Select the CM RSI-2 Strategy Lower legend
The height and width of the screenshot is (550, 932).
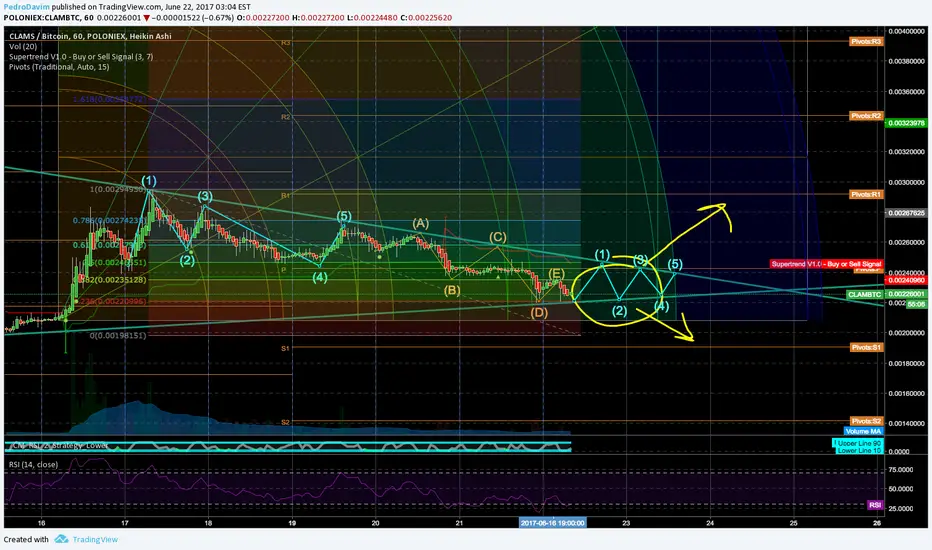(x=59, y=445)
